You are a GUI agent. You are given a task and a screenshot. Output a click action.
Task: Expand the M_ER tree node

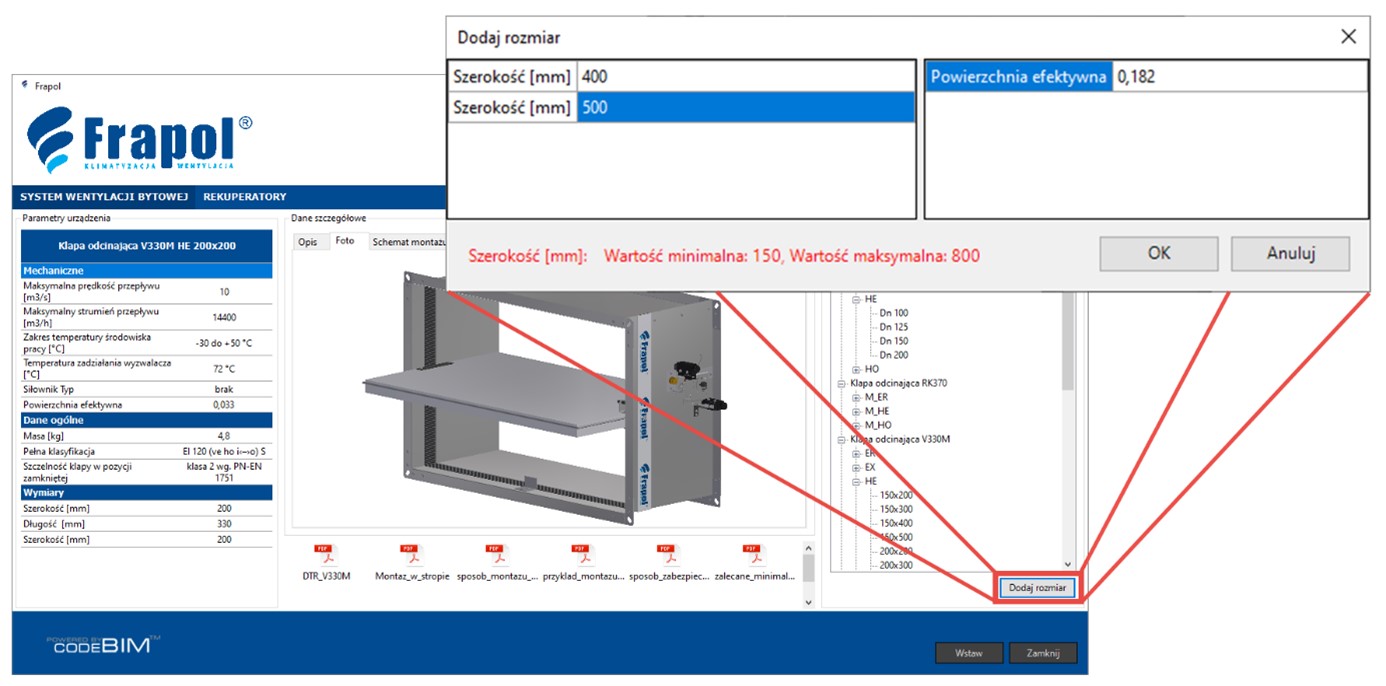tap(856, 397)
